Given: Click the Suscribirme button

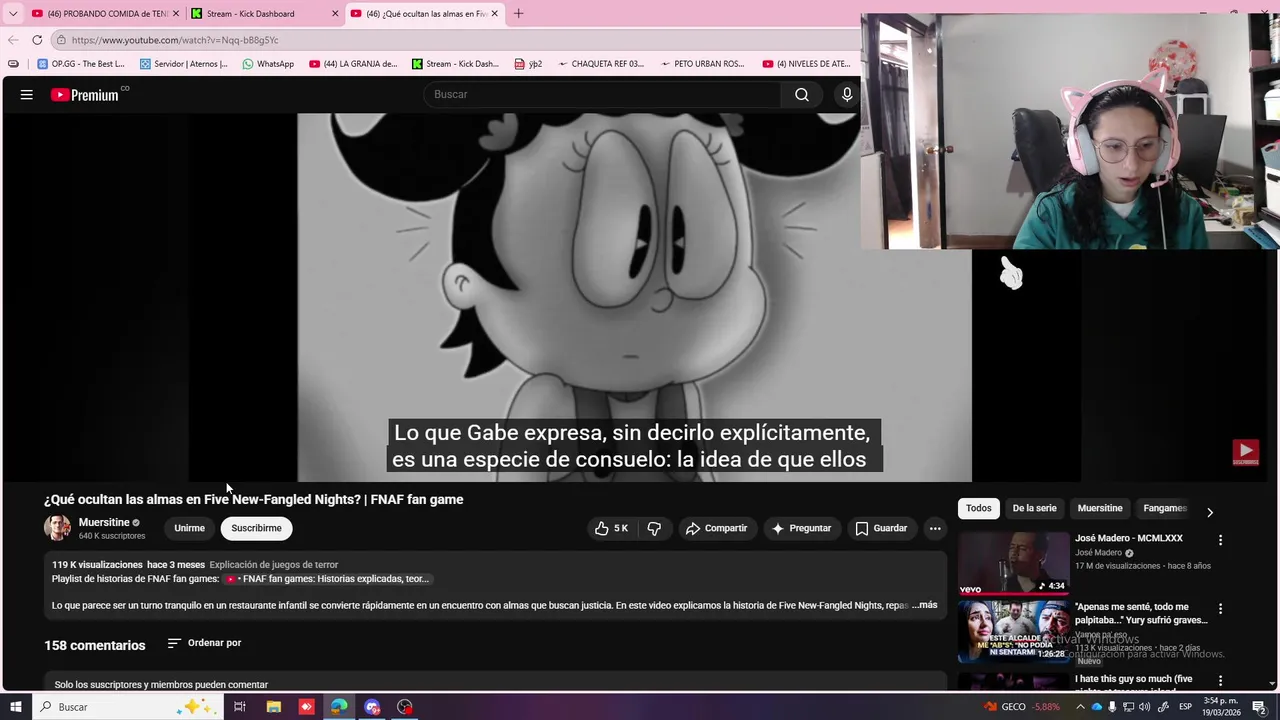Looking at the screenshot, I should (x=256, y=528).
